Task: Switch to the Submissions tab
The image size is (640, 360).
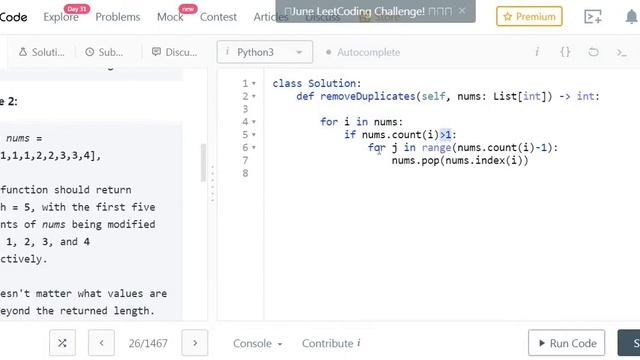Action: click(104, 52)
